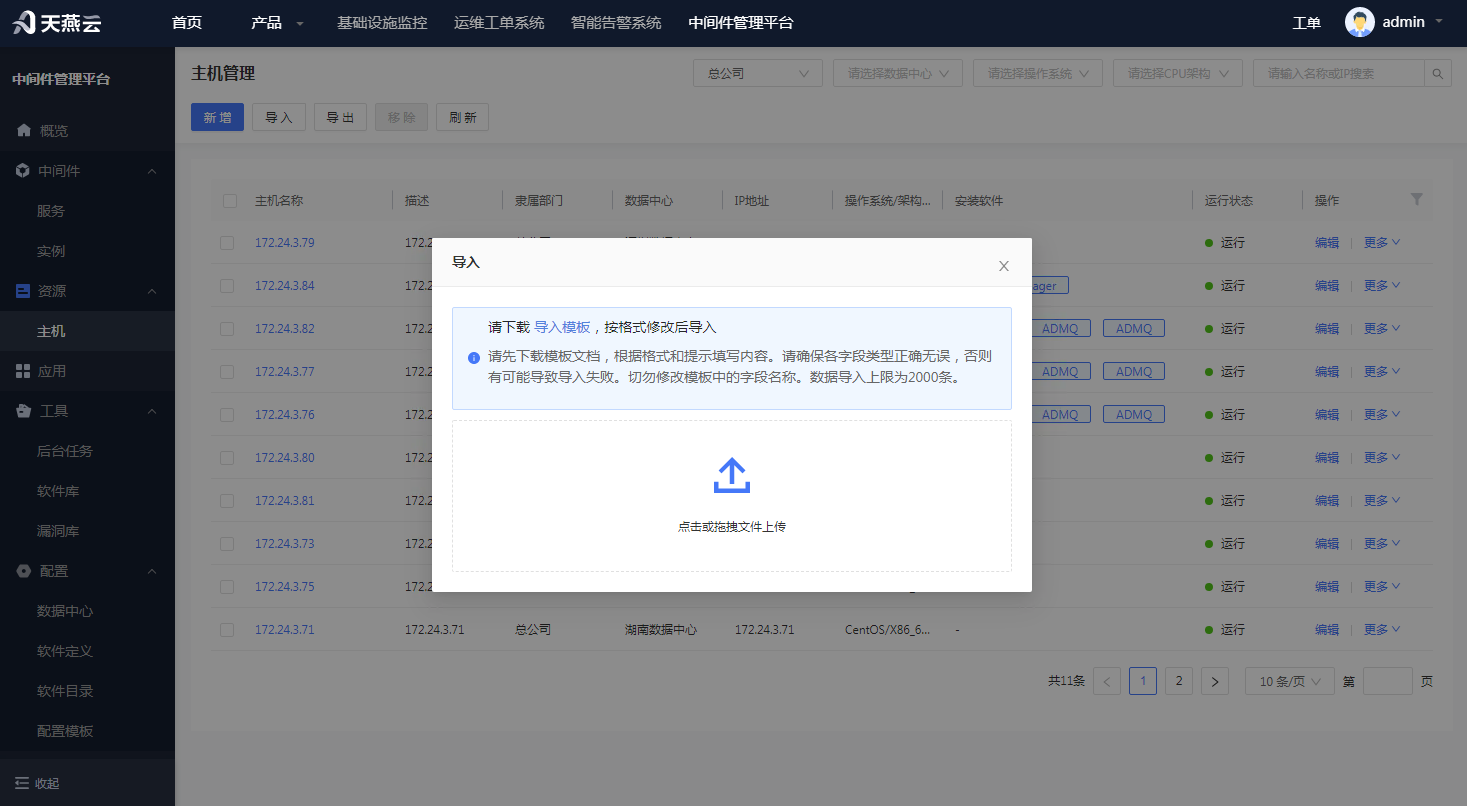Click the 请输入名称或IP搜索 search field

(x=1339, y=73)
